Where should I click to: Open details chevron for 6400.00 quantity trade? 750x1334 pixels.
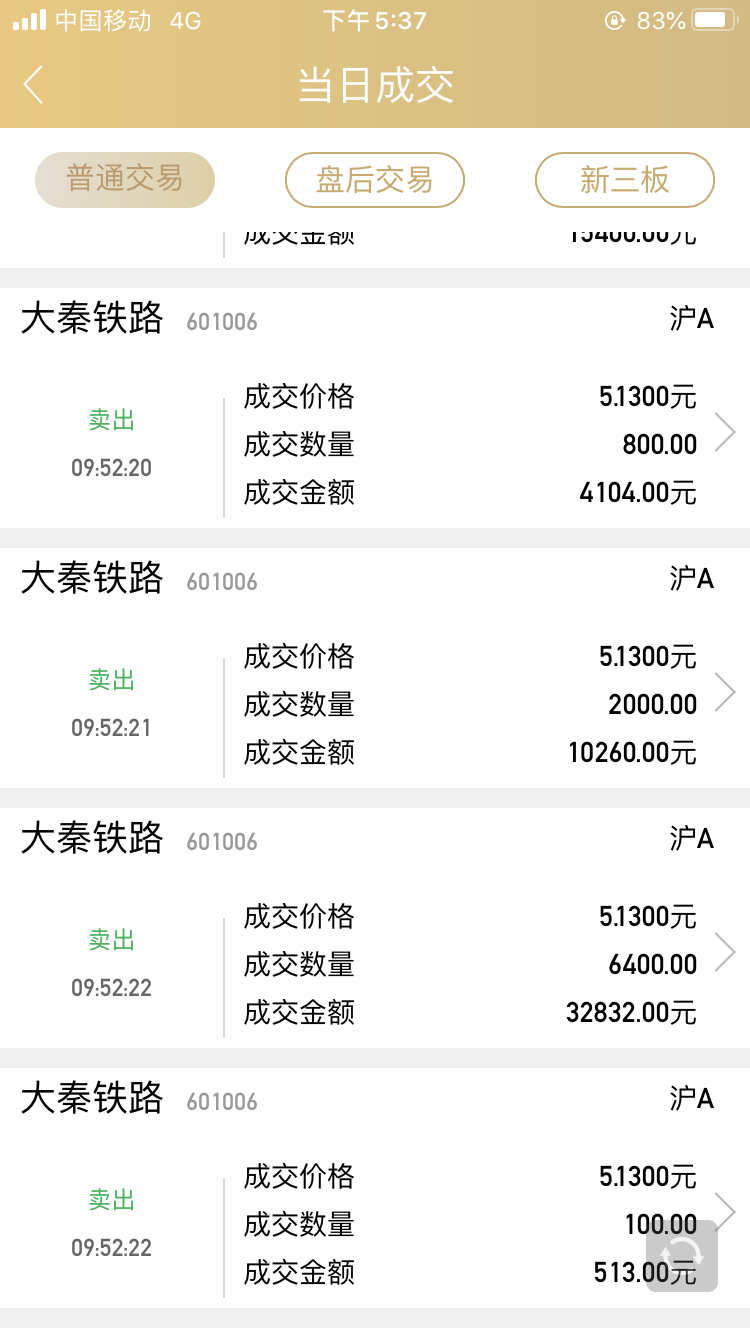click(x=726, y=952)
